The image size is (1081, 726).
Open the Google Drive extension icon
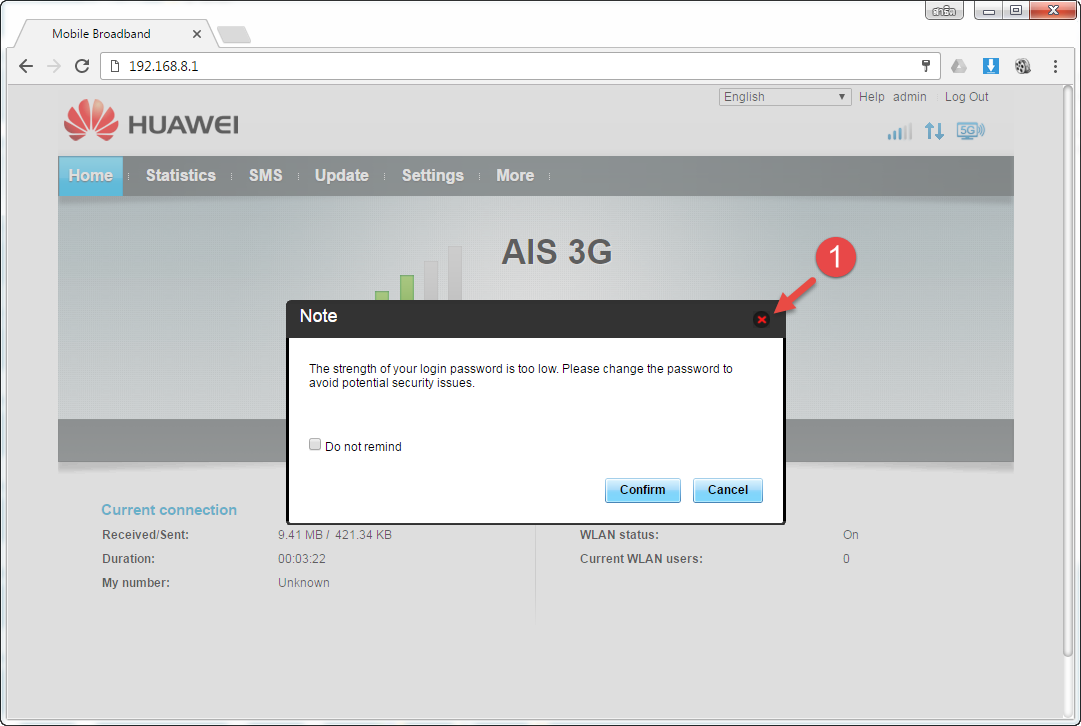pyautogui.click(x=959, y=66)
